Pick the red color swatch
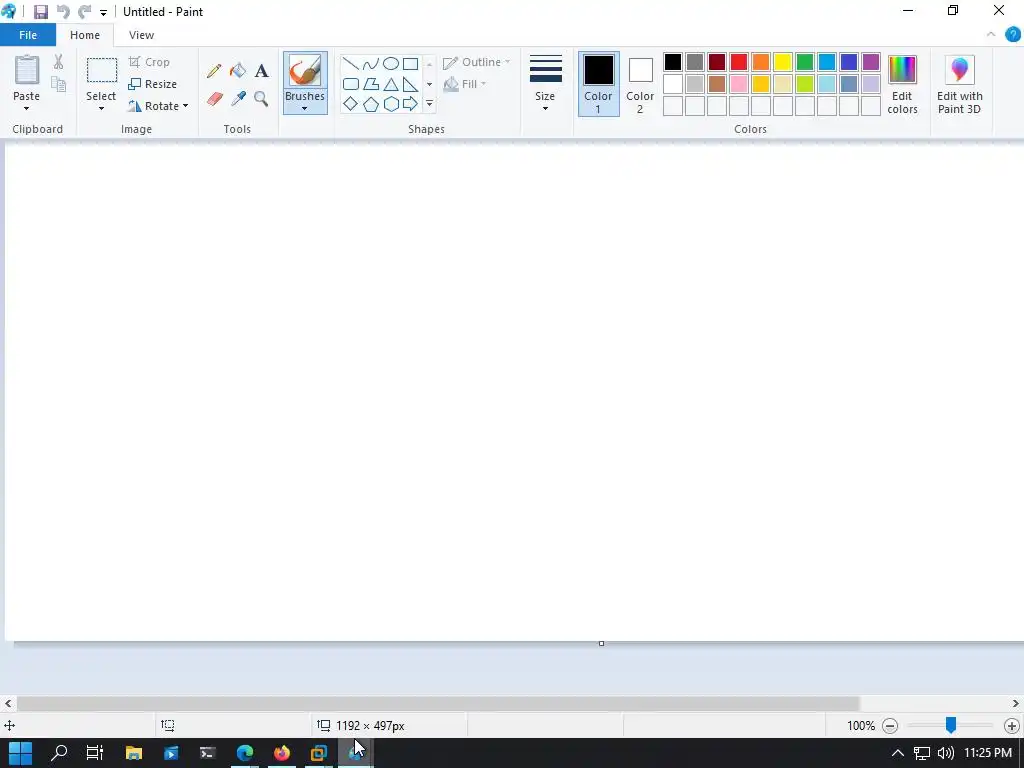Screen dimensions: 1024x768 click(x=739, y=62)
